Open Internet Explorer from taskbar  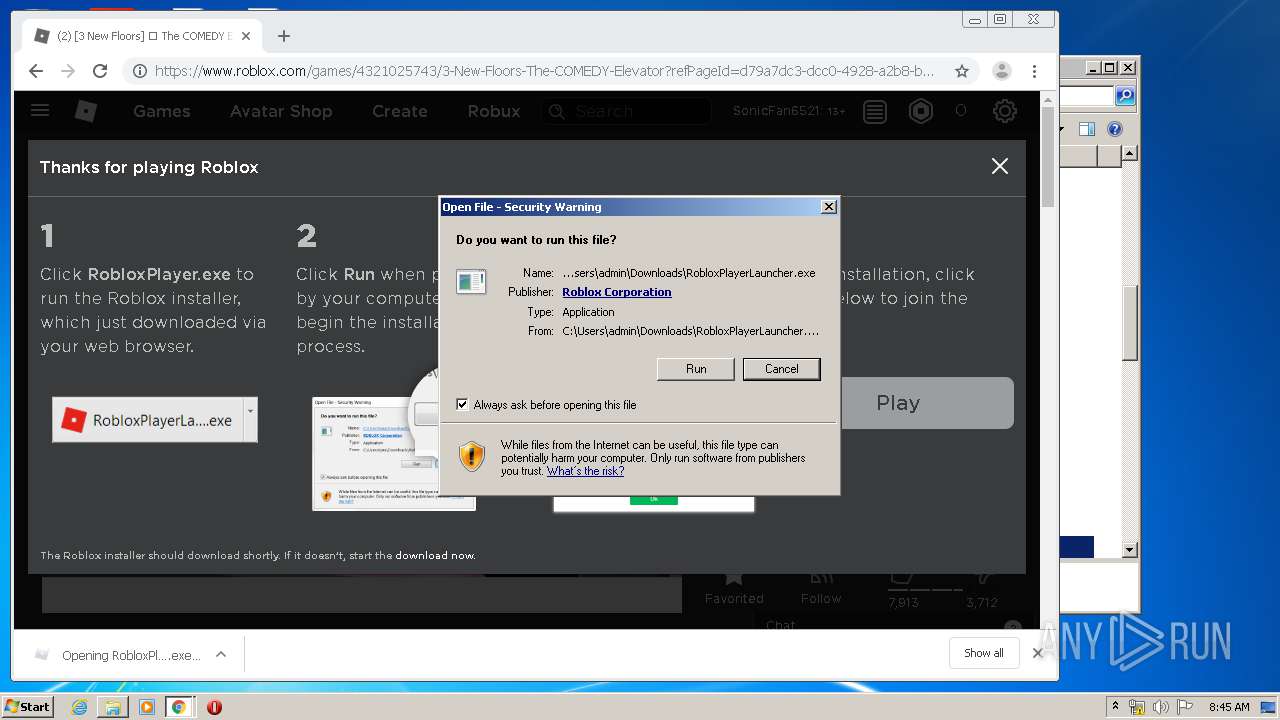(x=79, y=707)
